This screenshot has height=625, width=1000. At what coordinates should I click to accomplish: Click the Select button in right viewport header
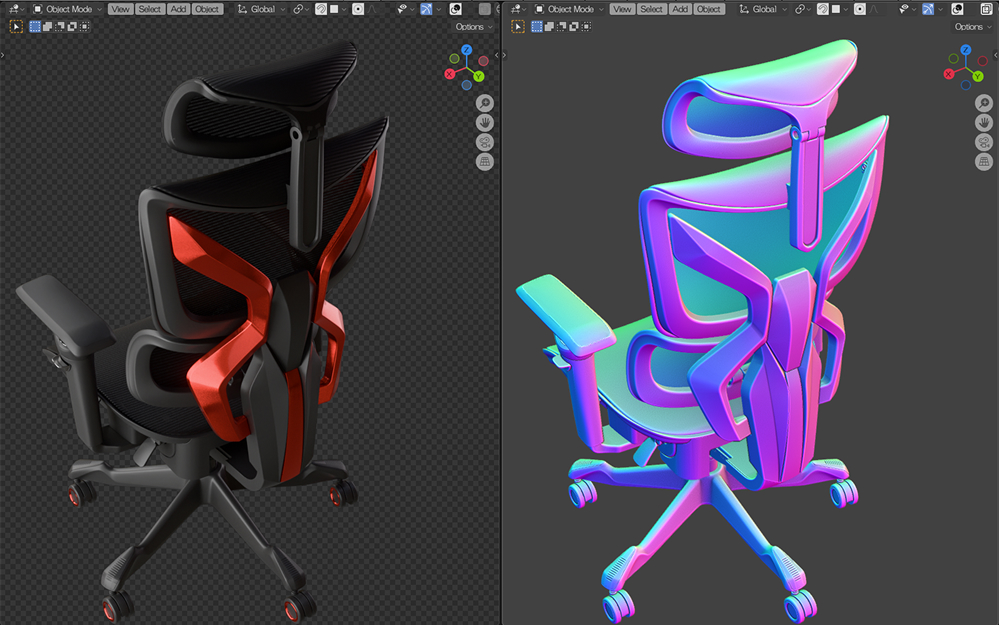coord(651,9)
